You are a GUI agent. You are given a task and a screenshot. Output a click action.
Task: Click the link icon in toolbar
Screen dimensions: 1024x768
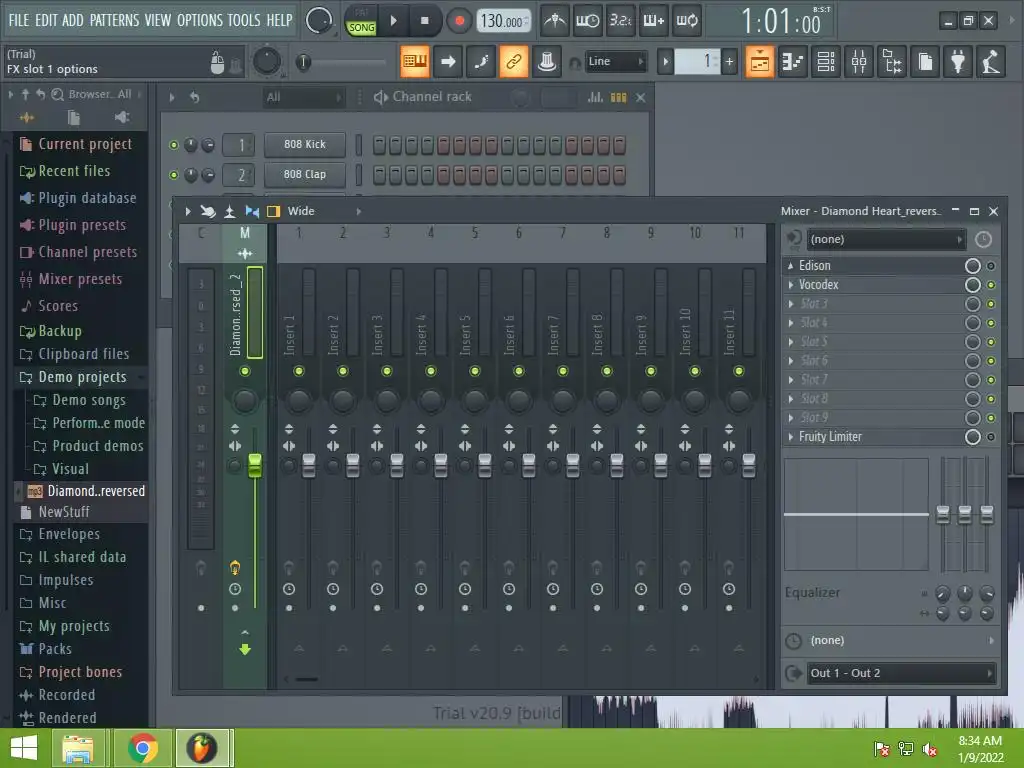tap(514, 62)
